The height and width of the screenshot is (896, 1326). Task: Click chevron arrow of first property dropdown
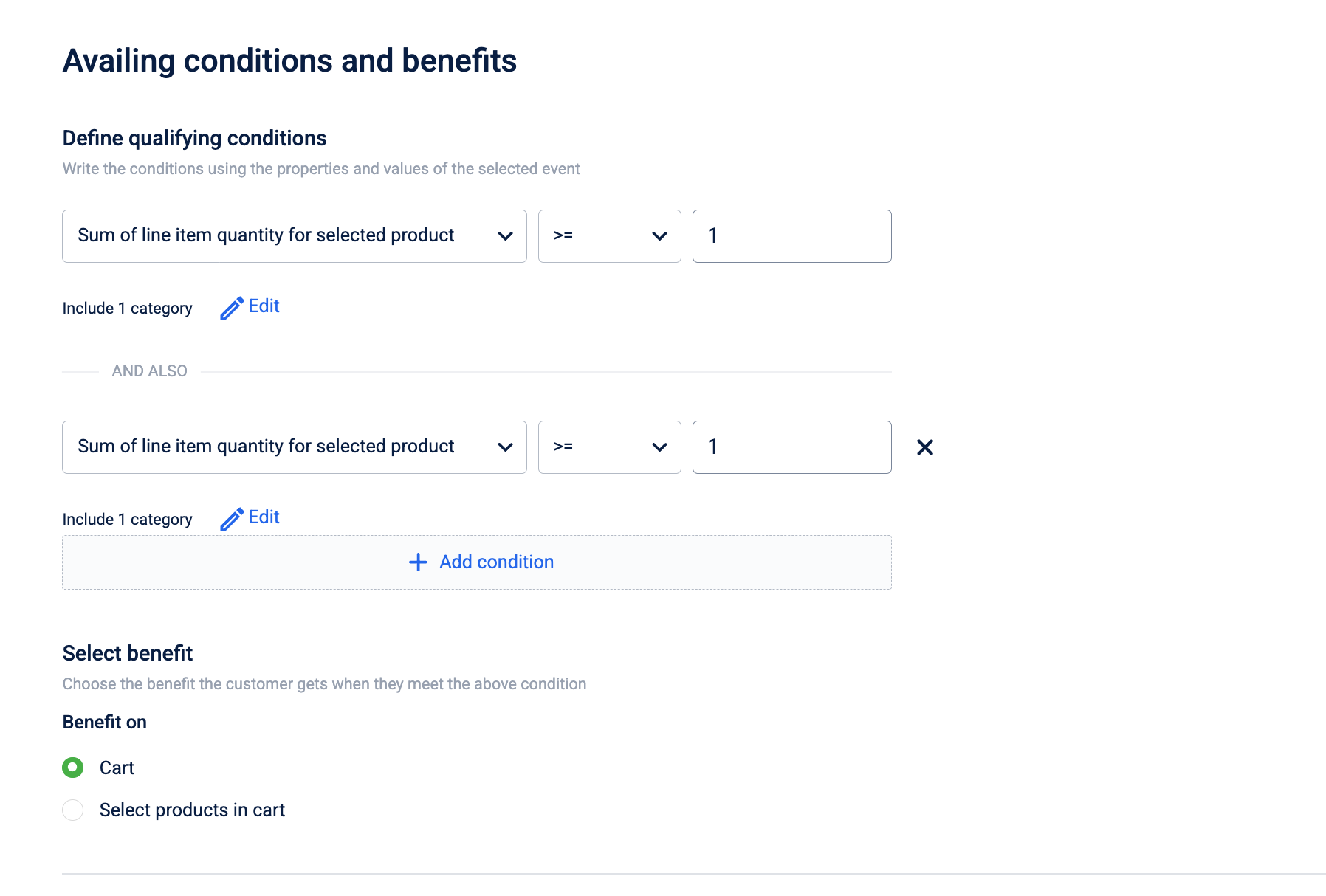click(x=505, y=236)
